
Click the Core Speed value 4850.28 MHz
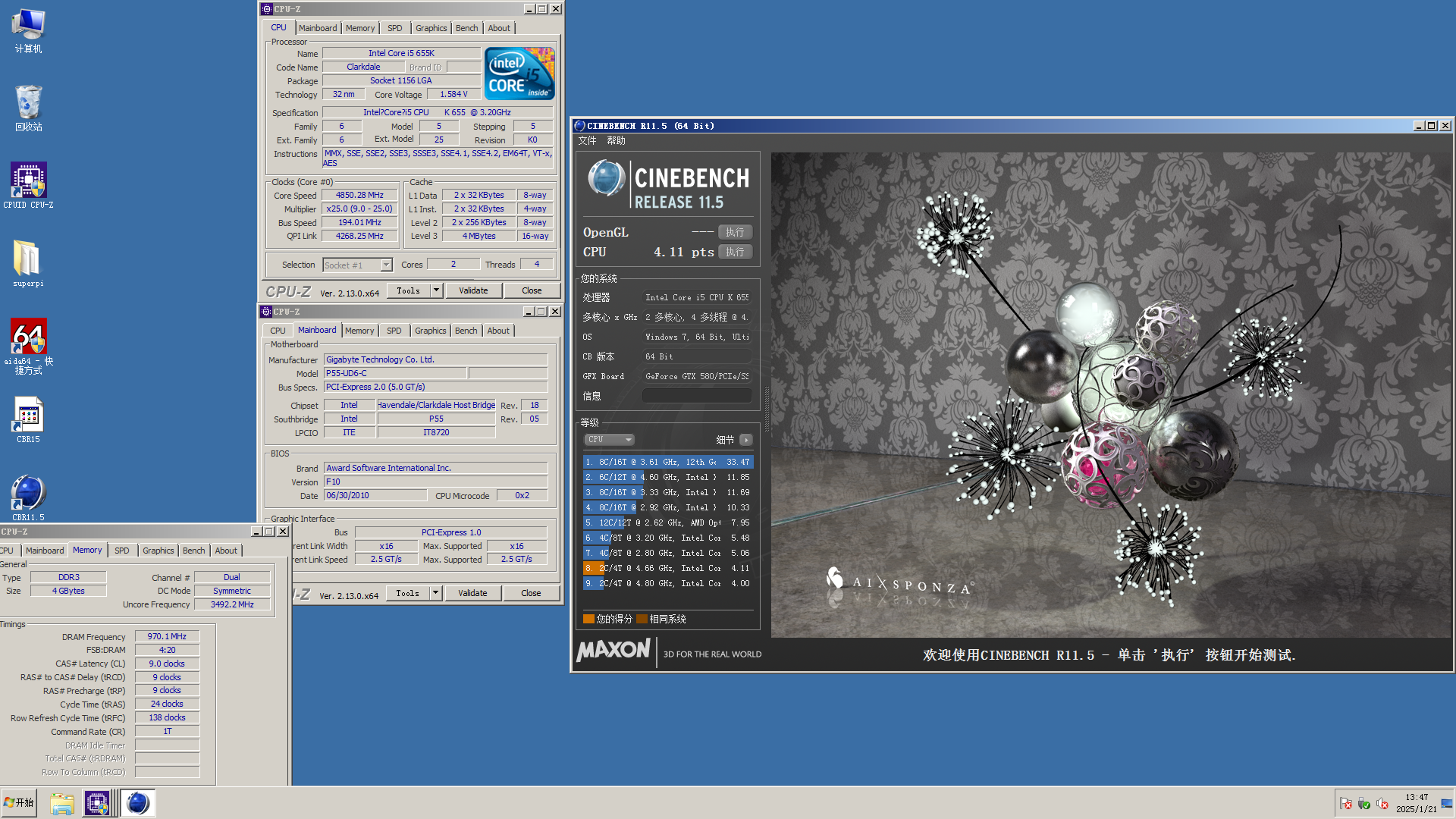[x=359, y=195]
